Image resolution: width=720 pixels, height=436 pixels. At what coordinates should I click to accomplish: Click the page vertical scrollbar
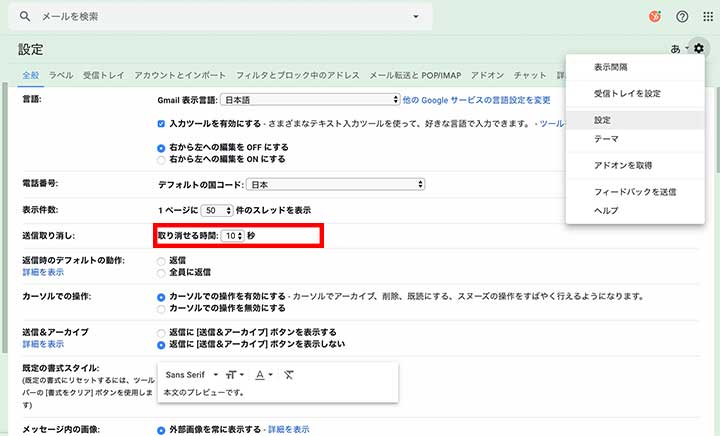click(717, 131)
